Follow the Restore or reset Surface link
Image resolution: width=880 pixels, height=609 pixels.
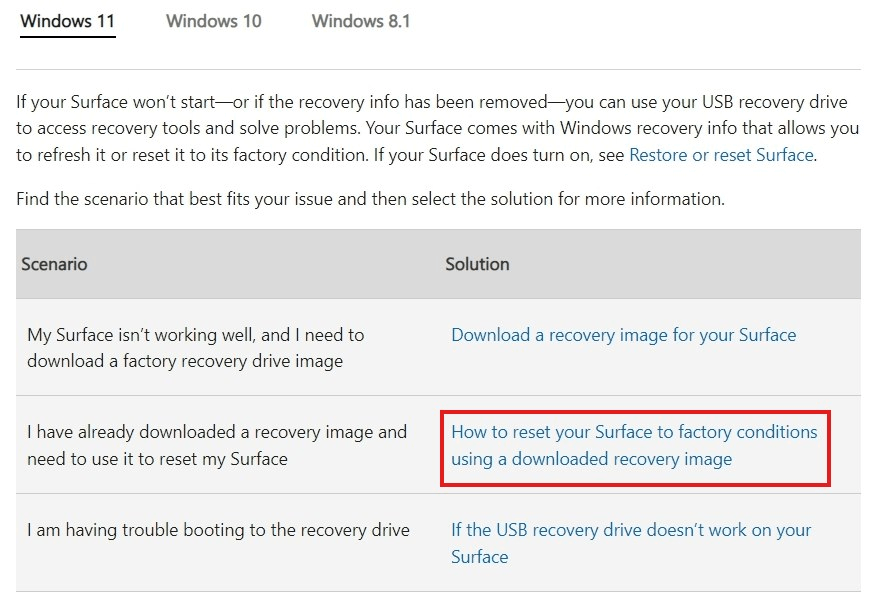tap(721, 154)
